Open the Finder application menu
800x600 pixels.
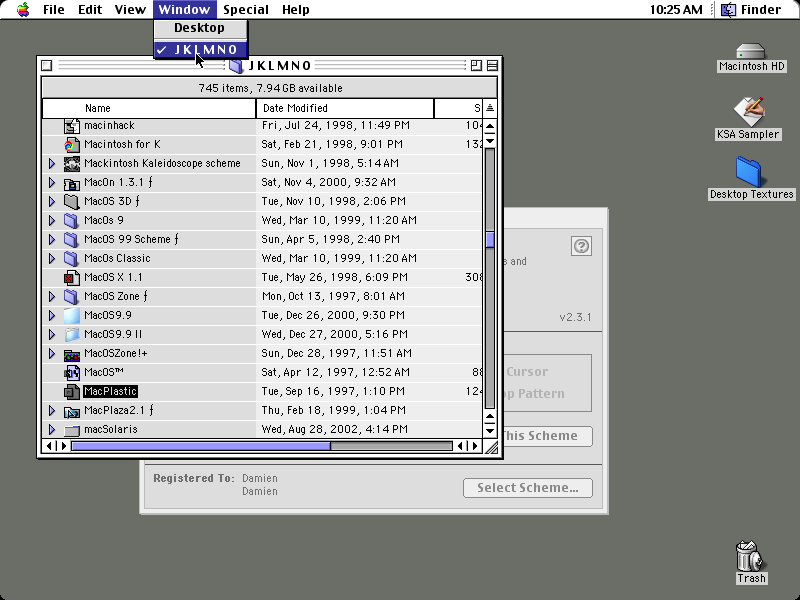[751, 9]
